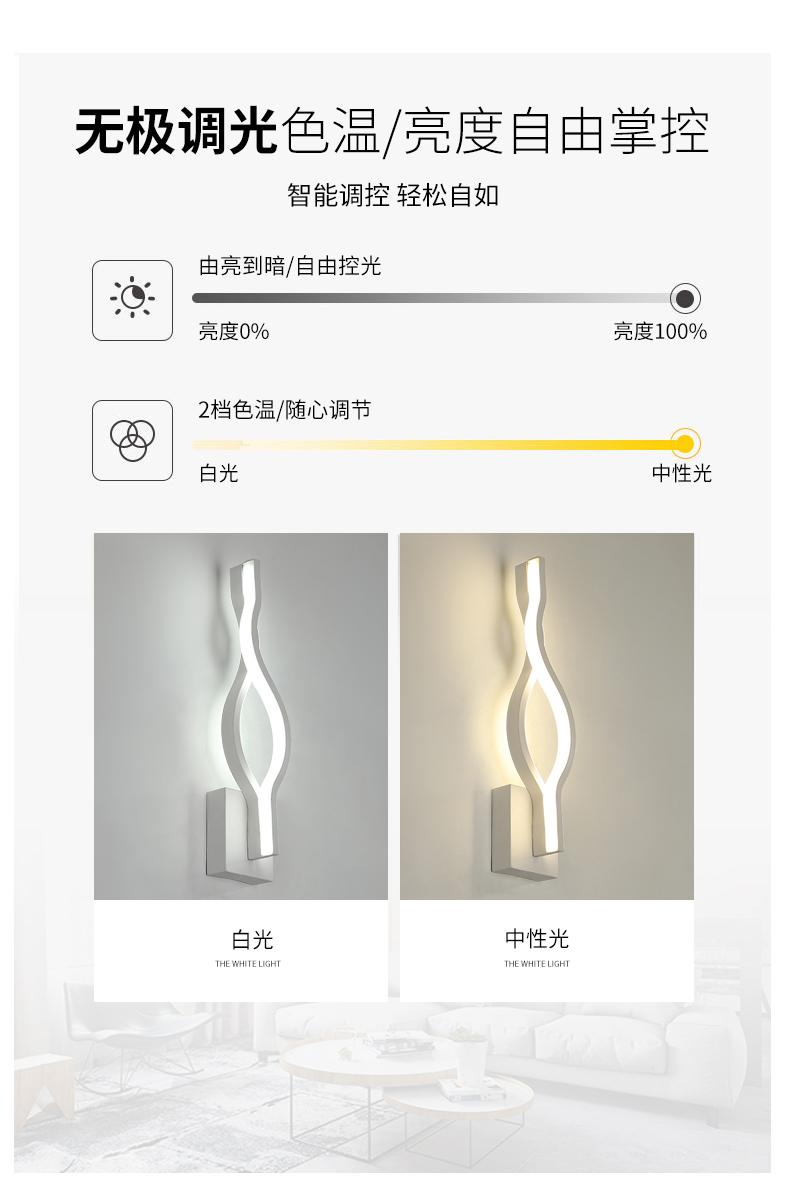Click the color temperature circles icon
Screen dimensions: 790x1179
tap(132, 441)
